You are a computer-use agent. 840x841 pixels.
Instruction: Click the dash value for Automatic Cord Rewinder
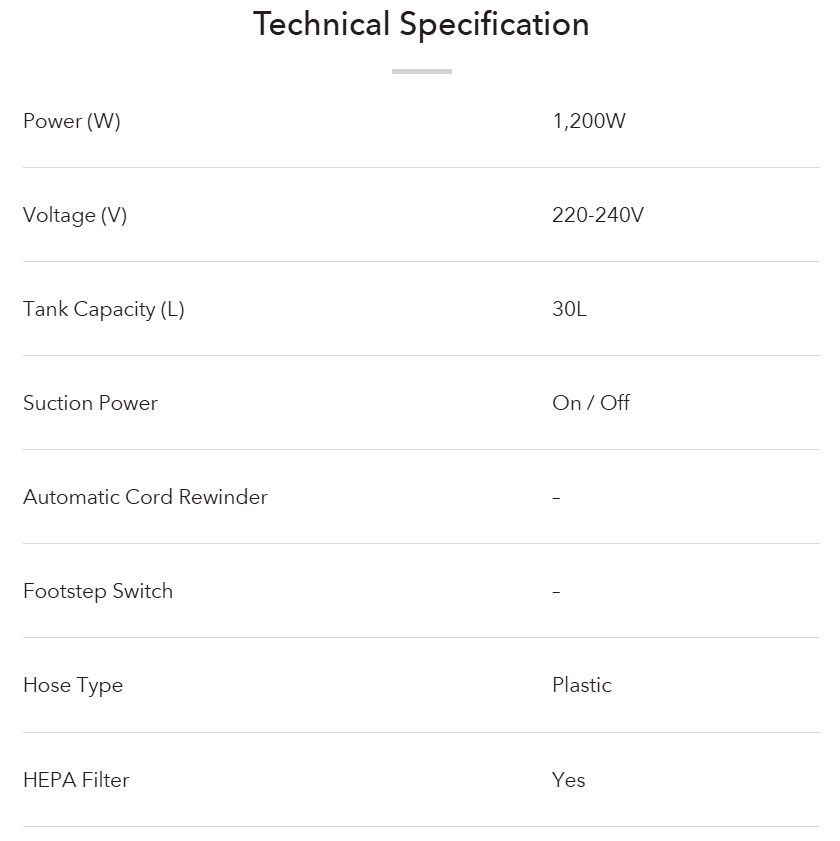[x=556, y=498]
